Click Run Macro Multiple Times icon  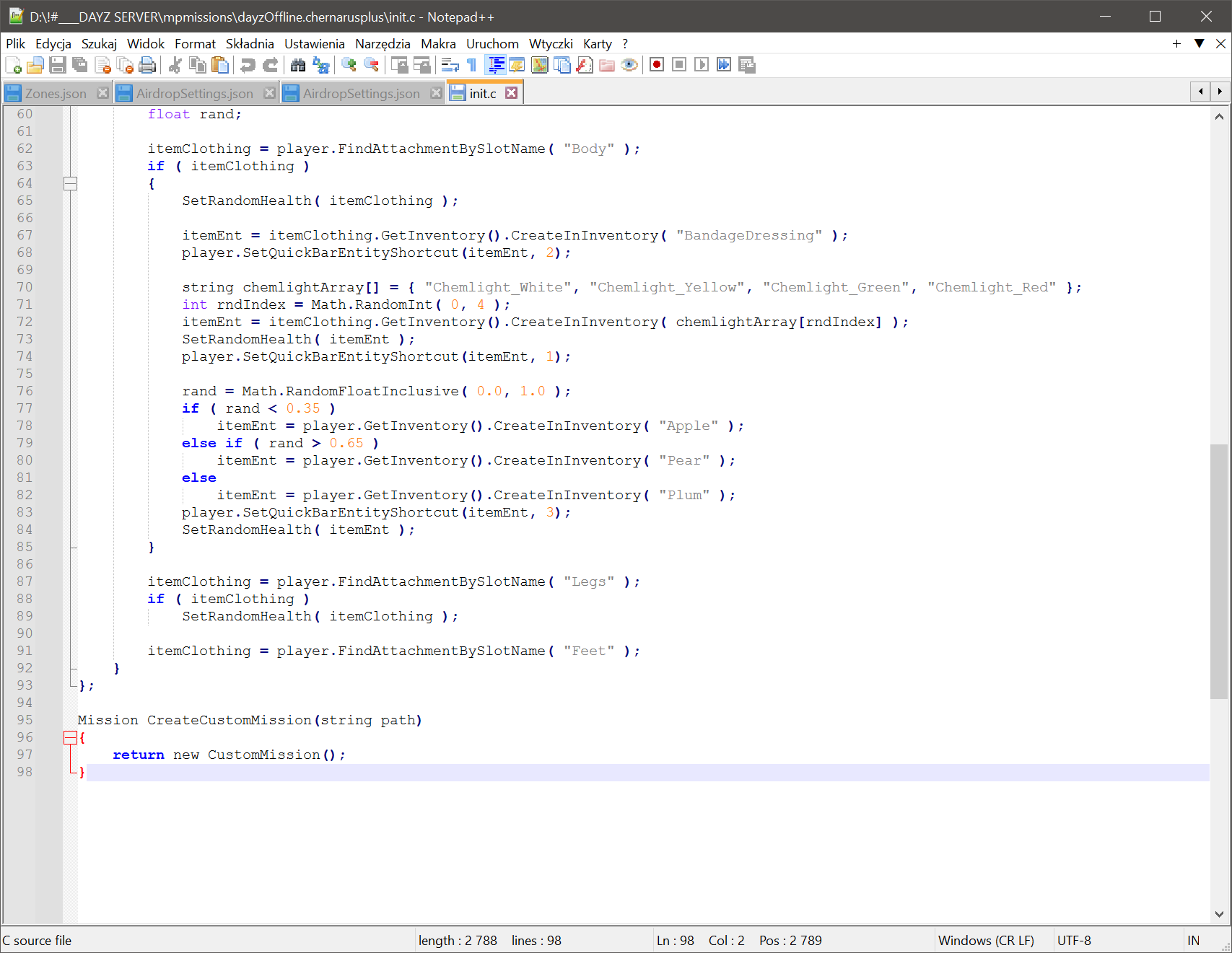point(724,65)
